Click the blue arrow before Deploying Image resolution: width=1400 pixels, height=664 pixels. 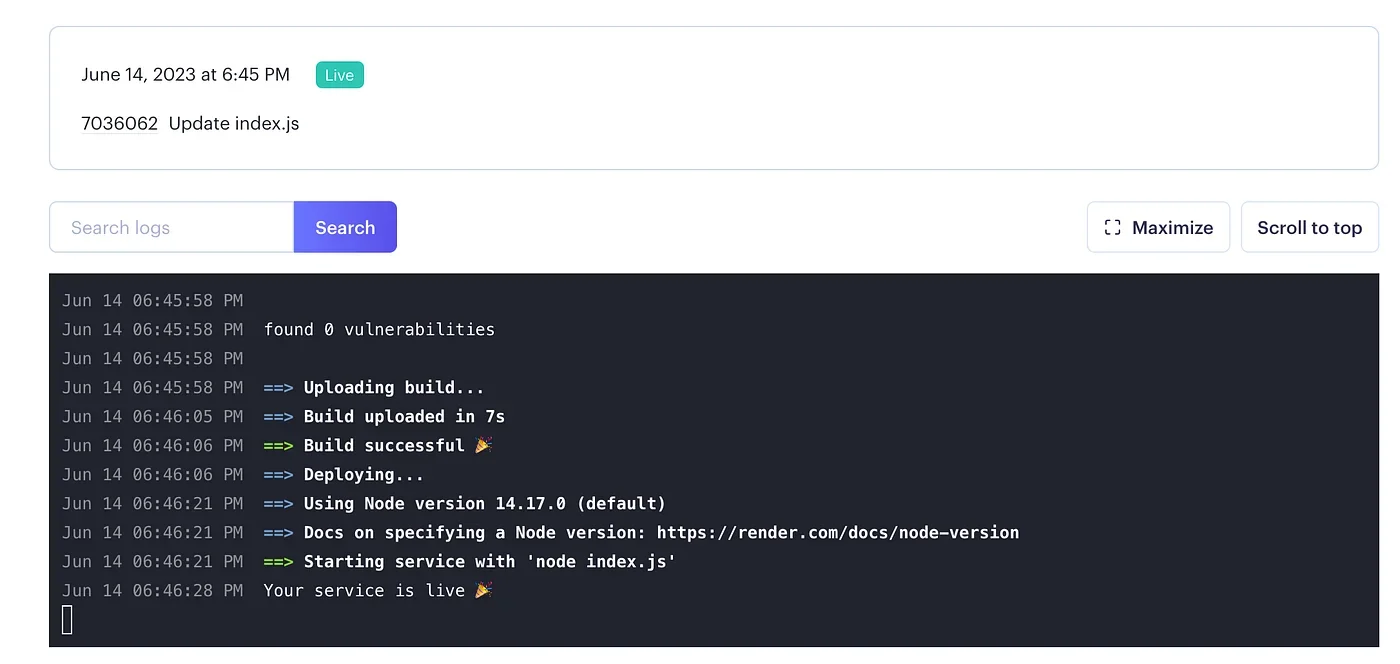pos(278,474)
